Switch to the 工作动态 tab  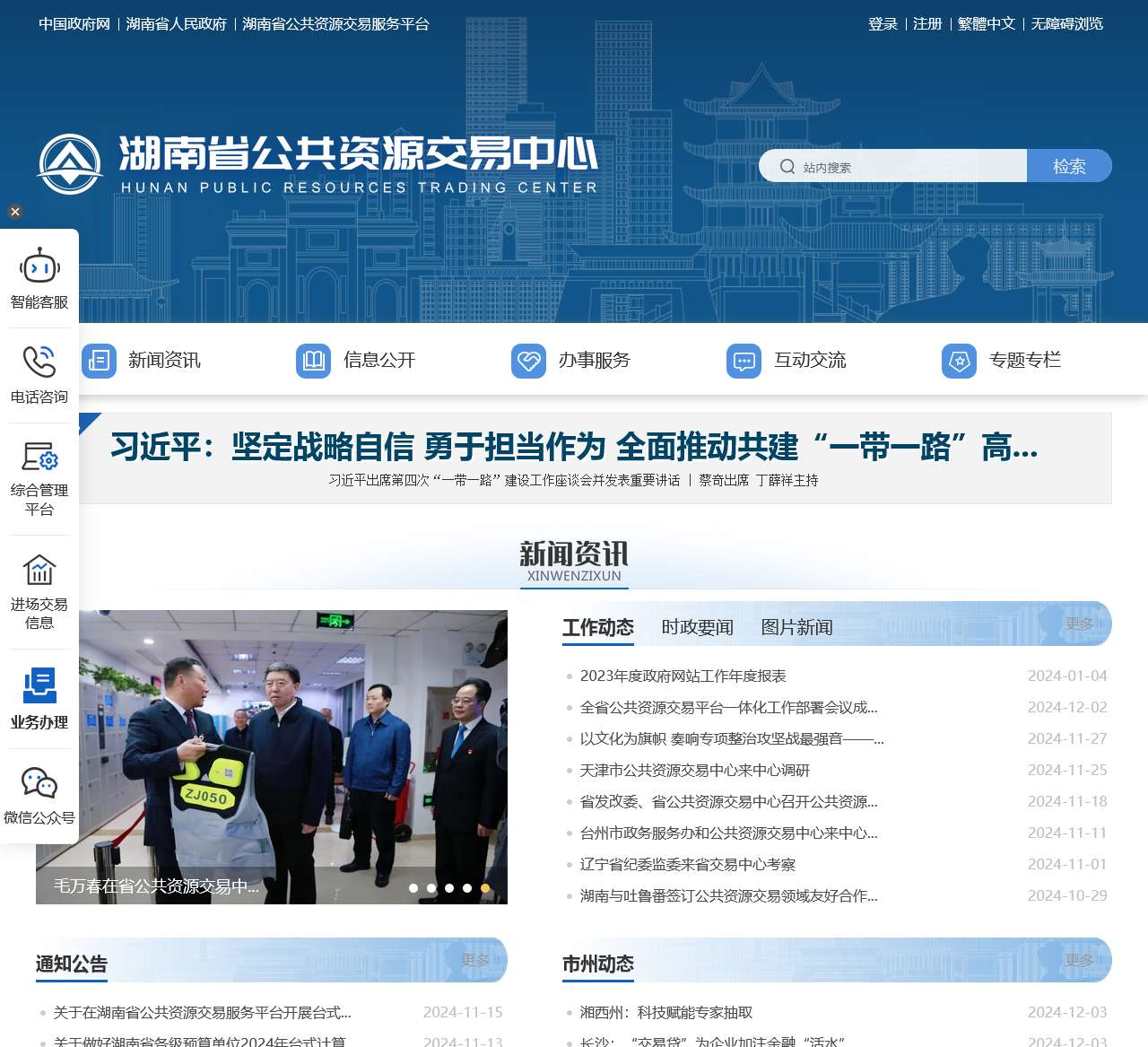coord(598,627)
